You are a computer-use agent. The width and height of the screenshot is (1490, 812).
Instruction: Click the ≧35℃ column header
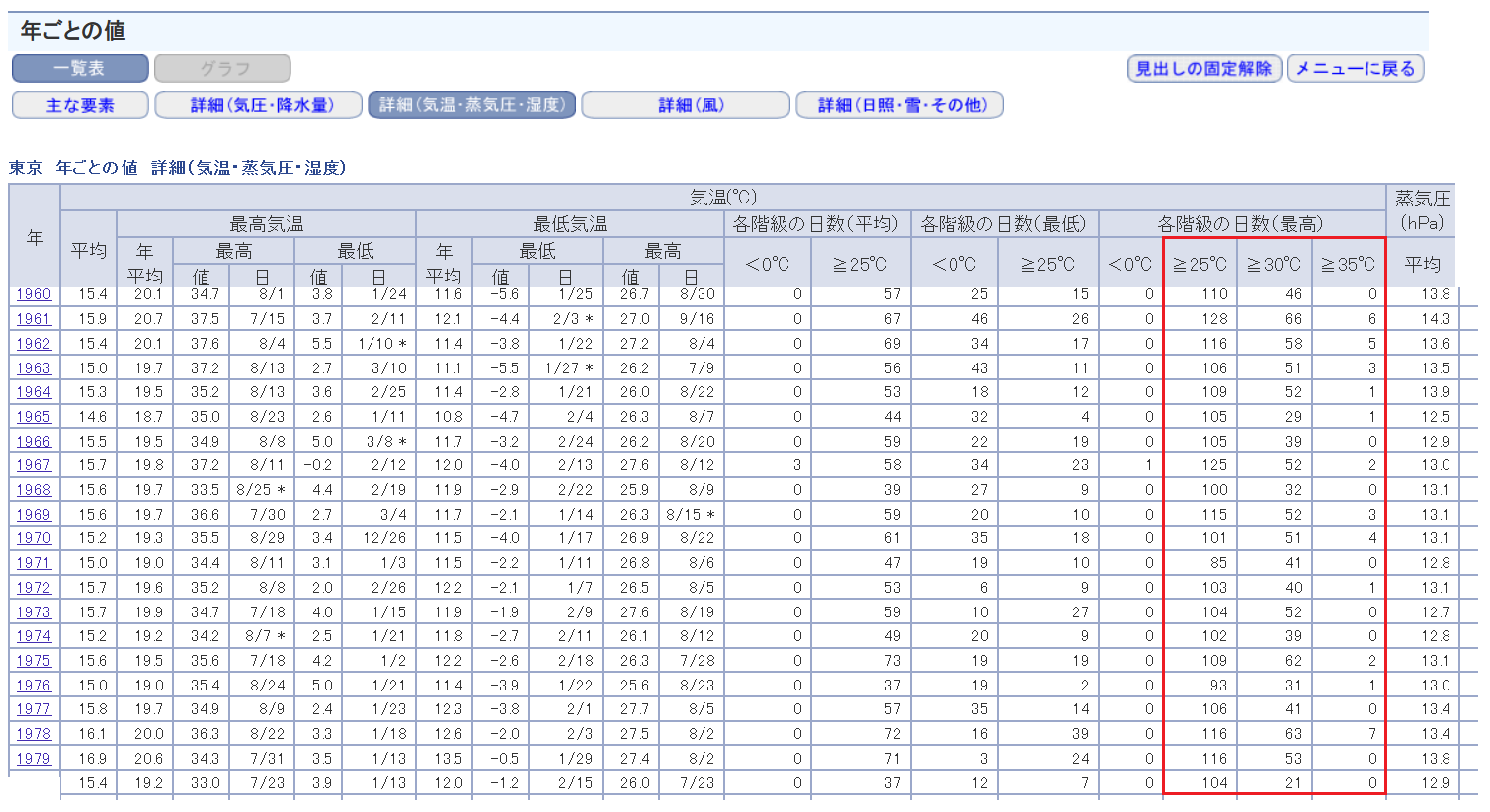[x=1349, y=264]
